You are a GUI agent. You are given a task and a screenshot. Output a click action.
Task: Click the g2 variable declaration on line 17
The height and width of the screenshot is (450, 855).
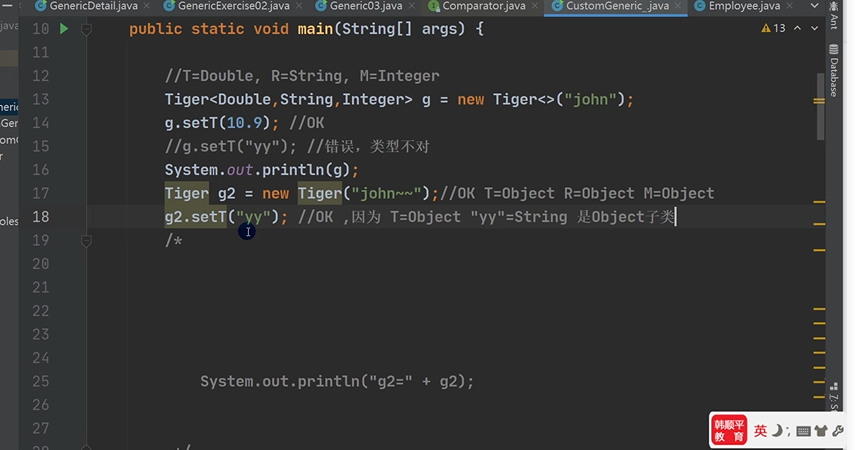226,194
